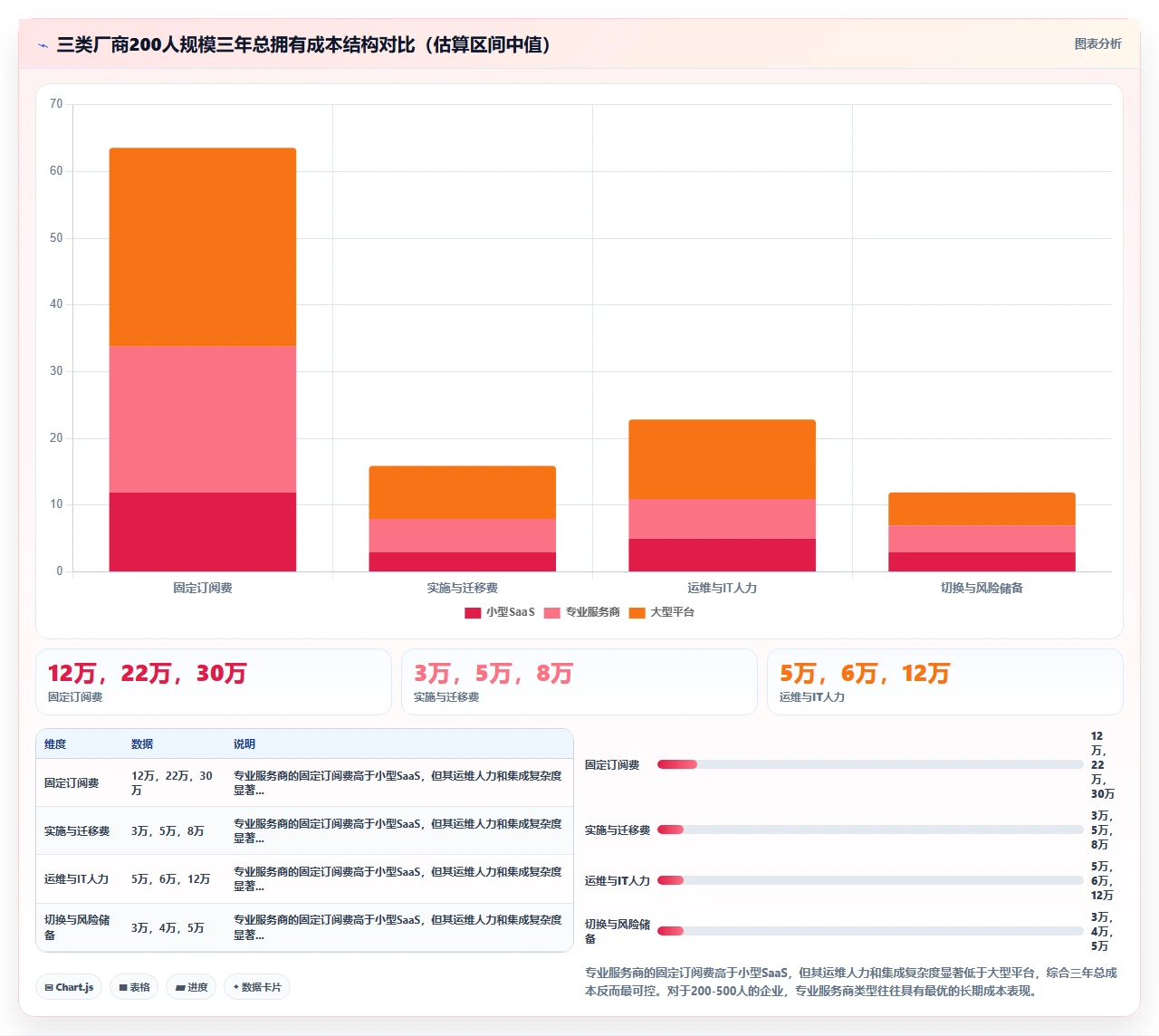Click the 数据卡片 tag chip
Image resolution: width=1159 pixels, height=1036 pixels.
coord(256,987)
